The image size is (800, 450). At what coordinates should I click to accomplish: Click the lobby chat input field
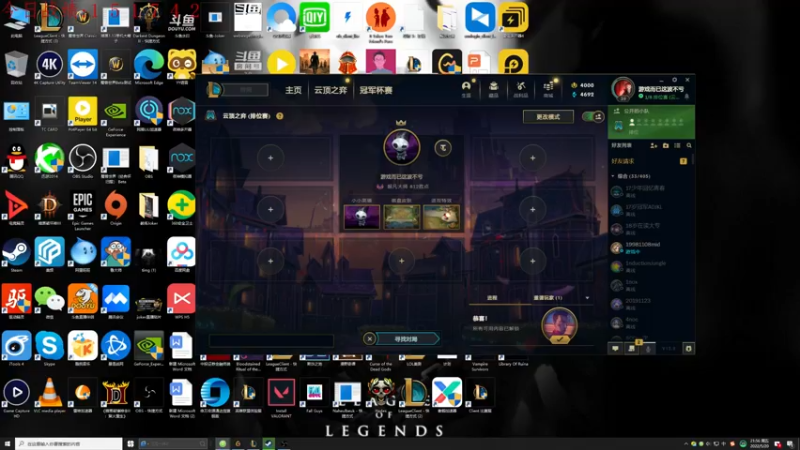point(271,340)
